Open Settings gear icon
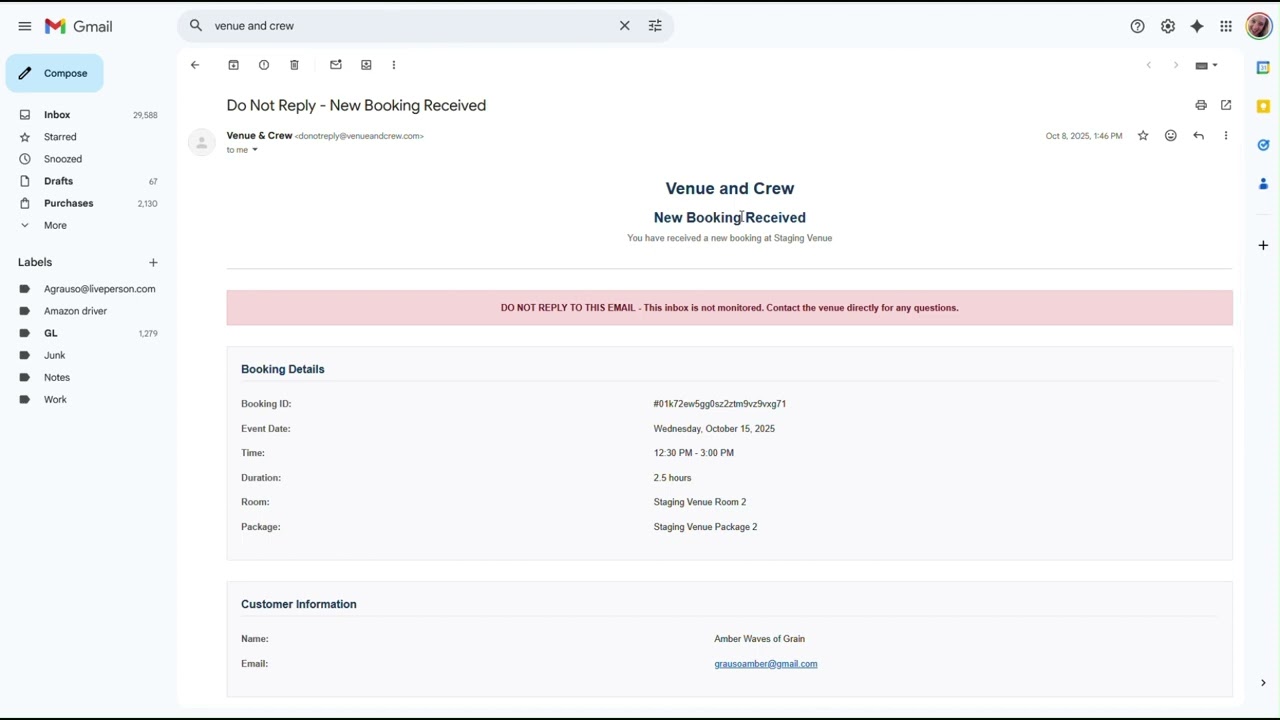The height and width of the screenshot is (720, 1280). (x=1167, y=27)
